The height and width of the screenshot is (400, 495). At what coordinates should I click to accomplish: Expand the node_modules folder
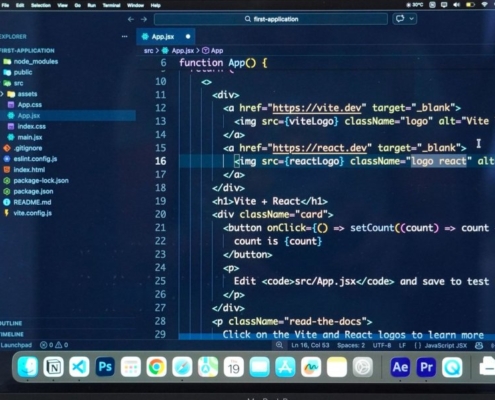click(35, 62)
